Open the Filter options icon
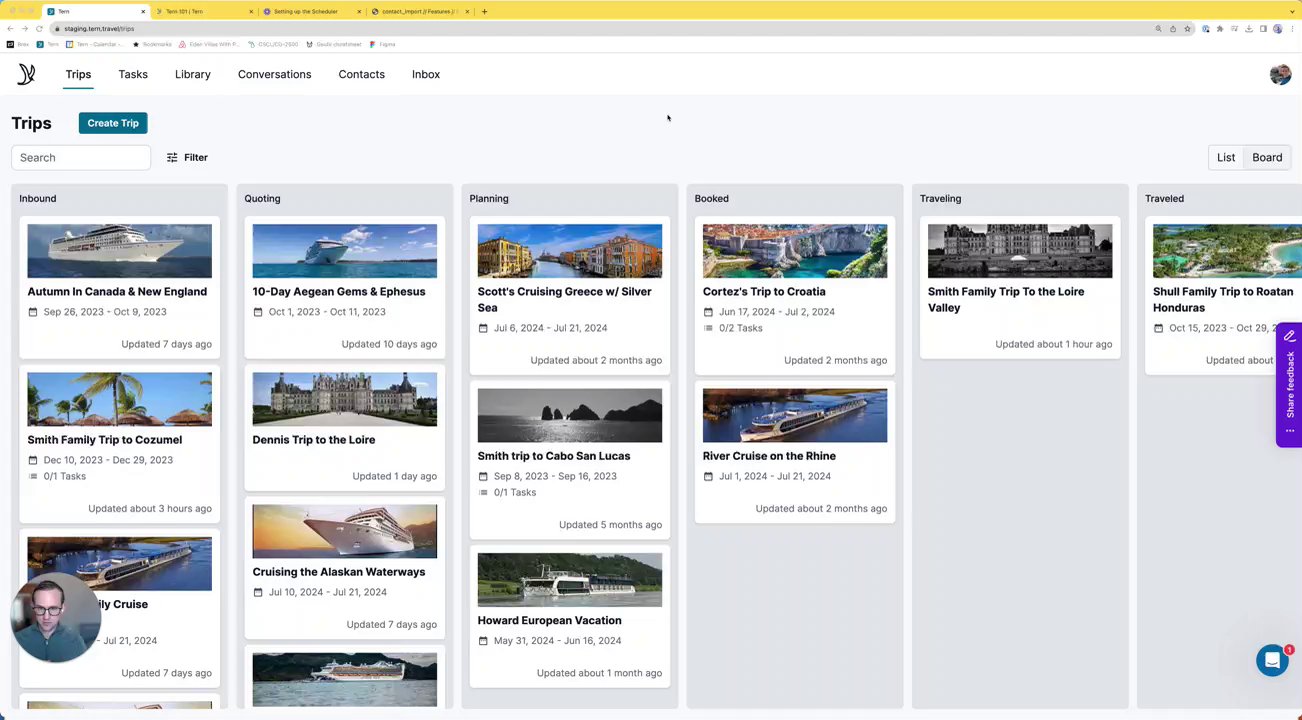This screenshot has height=720, width=1302. pyautogui.click(x=172, y=158)
